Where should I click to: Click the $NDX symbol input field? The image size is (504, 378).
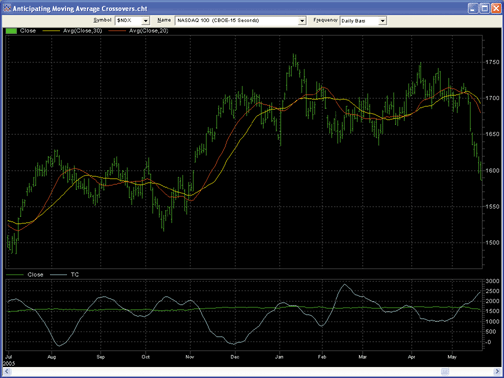point(129,21)
